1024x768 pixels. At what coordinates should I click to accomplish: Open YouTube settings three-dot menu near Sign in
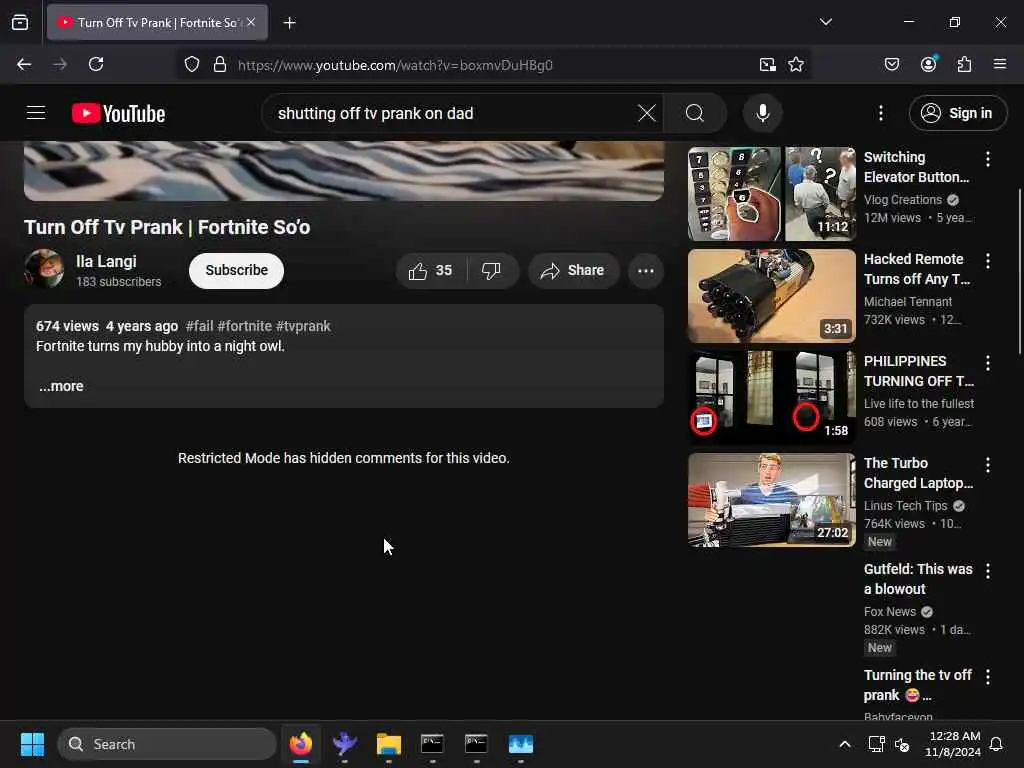(x=880, y=113)
